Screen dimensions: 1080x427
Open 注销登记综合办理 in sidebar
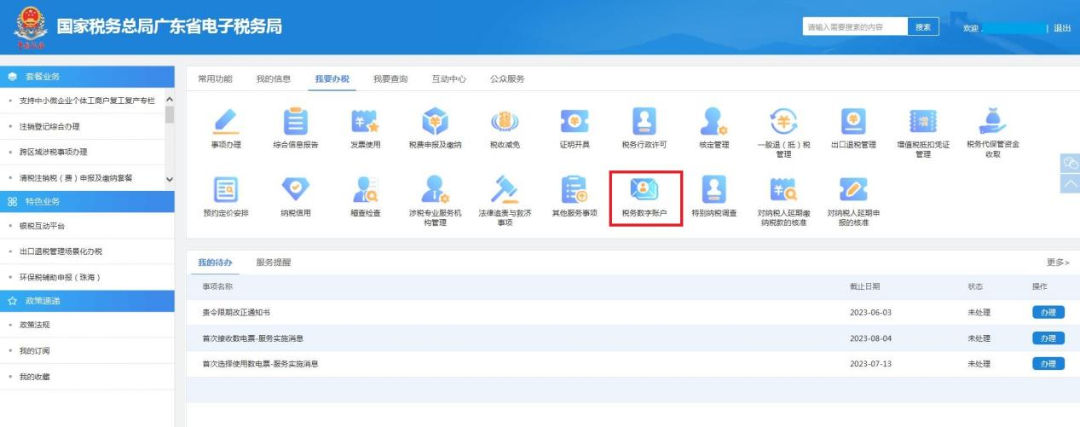tap(50, 127)
